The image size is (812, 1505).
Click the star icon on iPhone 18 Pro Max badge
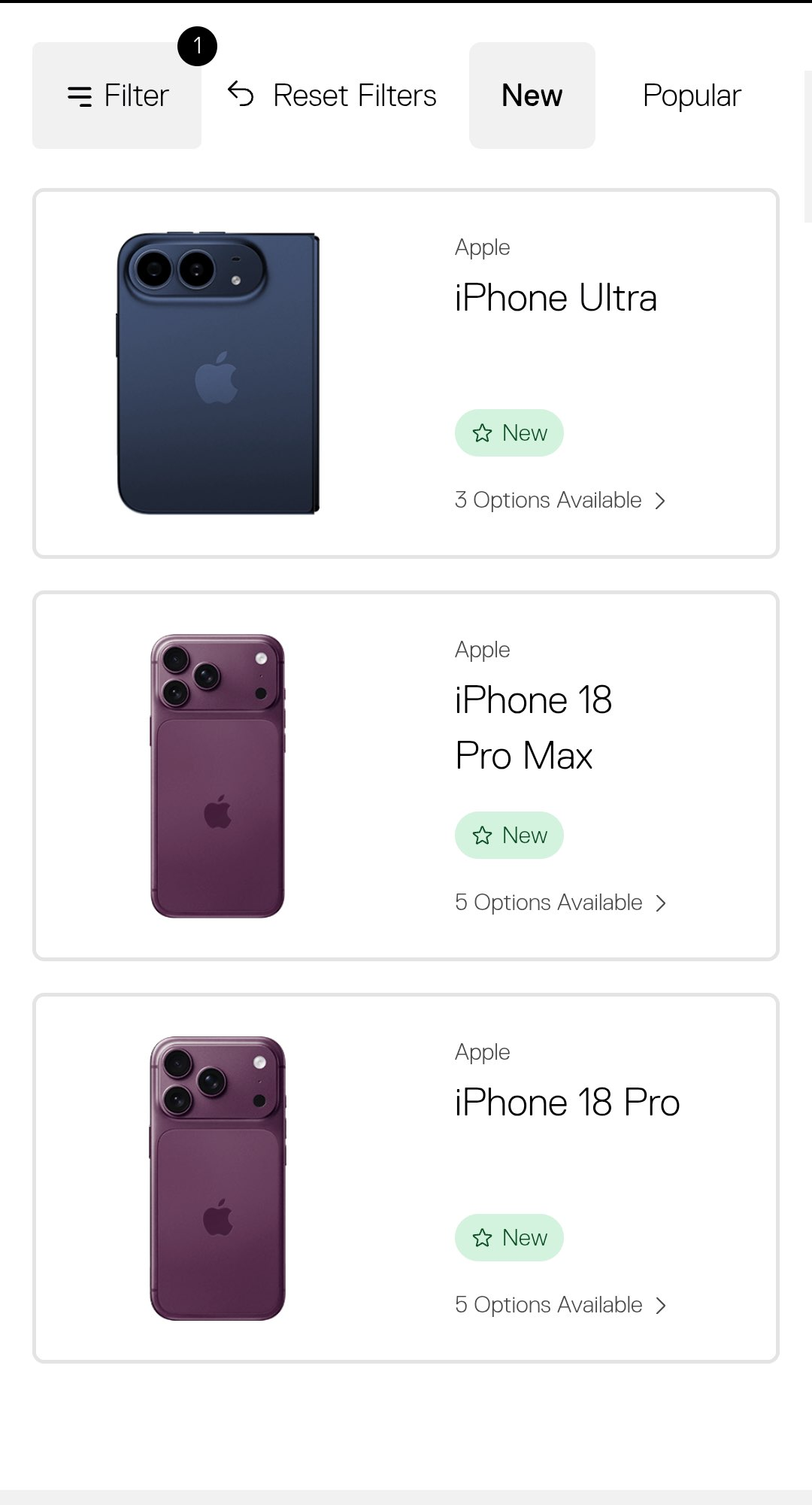click(482, 836)
